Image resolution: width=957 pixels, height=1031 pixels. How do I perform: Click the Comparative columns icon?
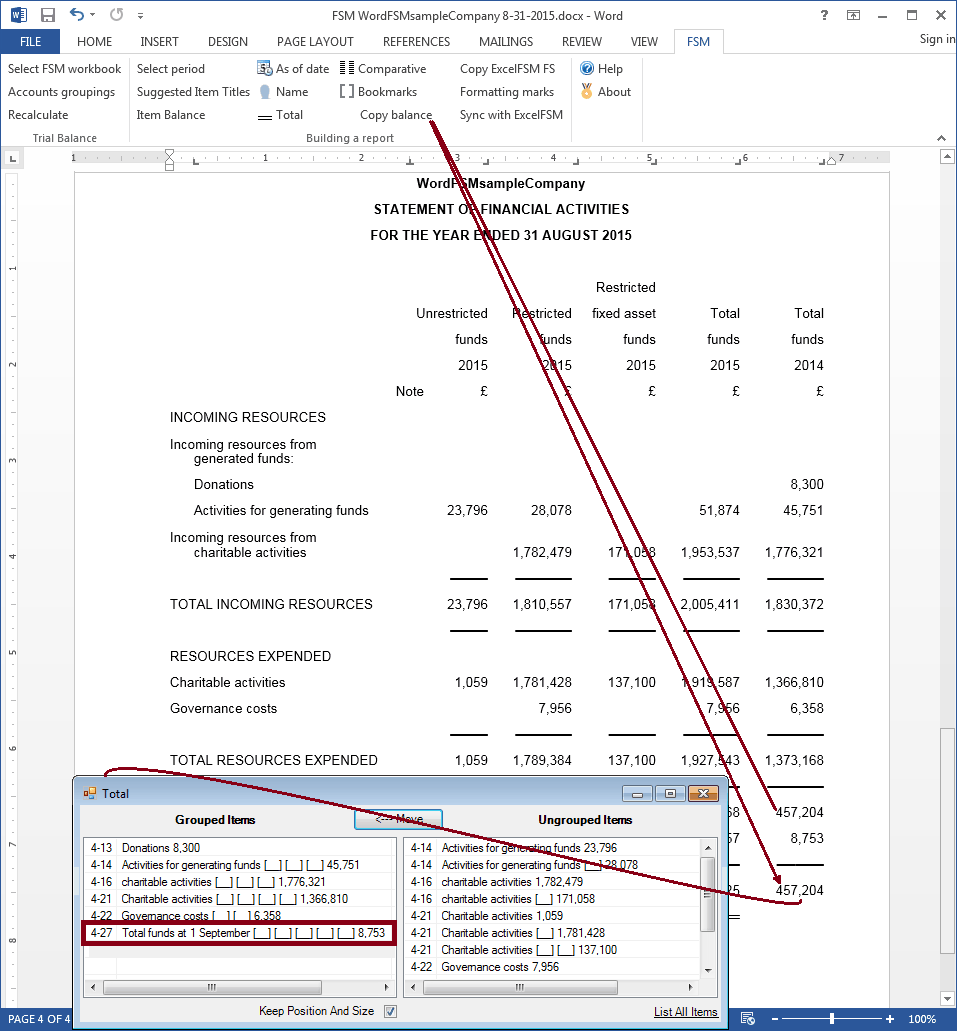[347, 68]
